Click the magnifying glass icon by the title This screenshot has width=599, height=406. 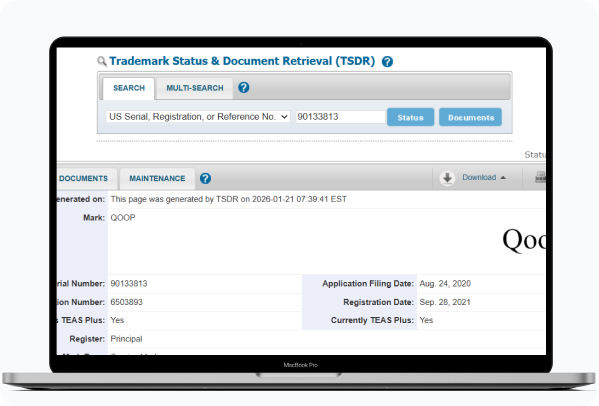(102, 61)
